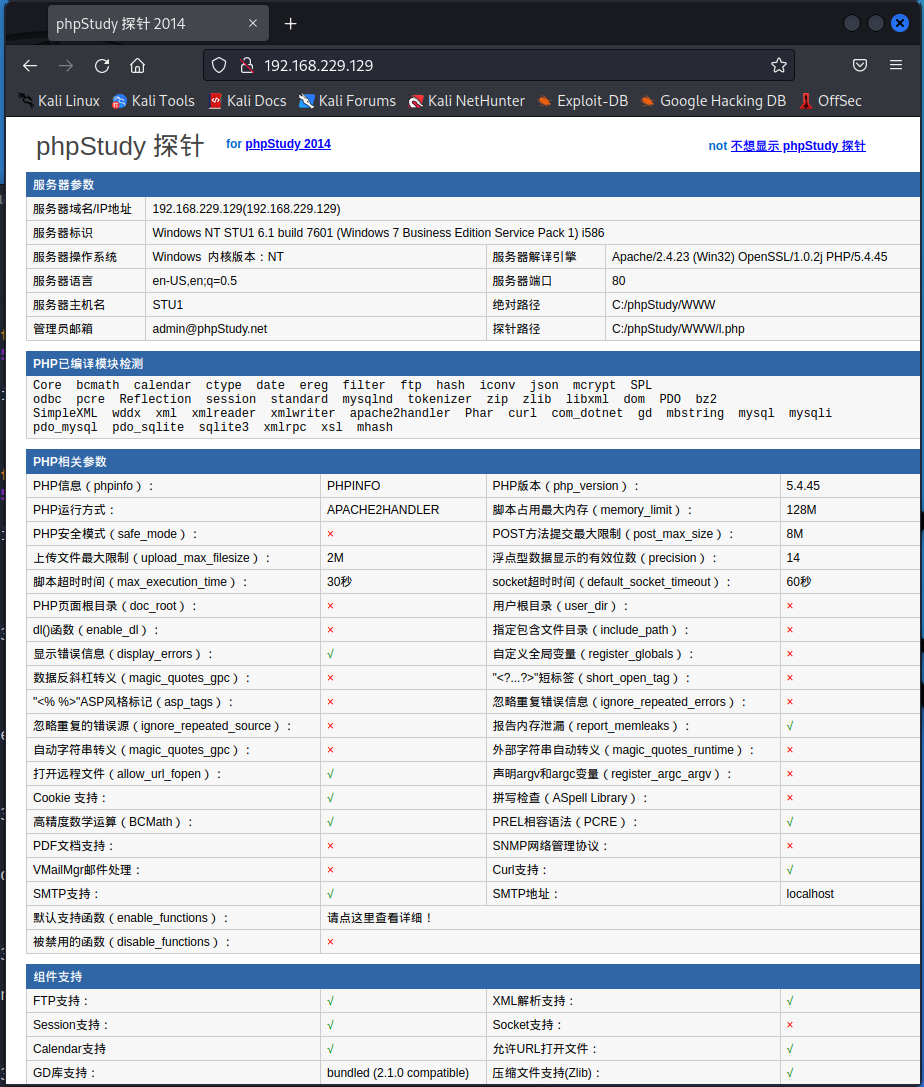Reload the page with the refresh icon
Screen dimensions: 924x1087
click(102, 65)
